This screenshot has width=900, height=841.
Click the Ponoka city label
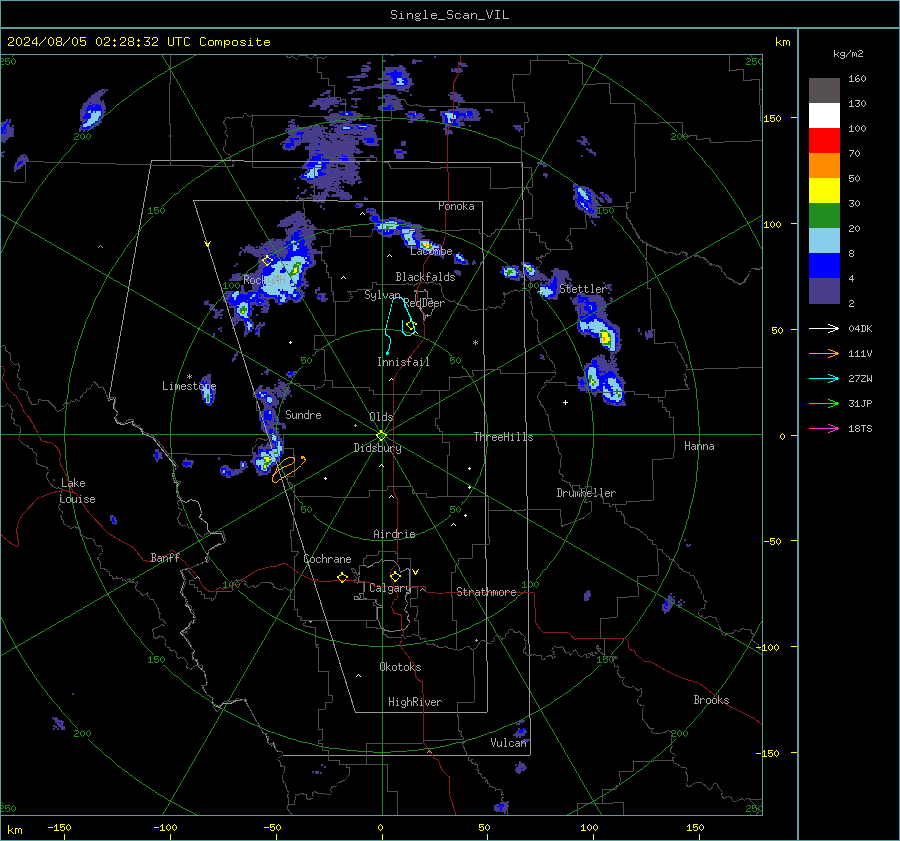tap(456, 206)
